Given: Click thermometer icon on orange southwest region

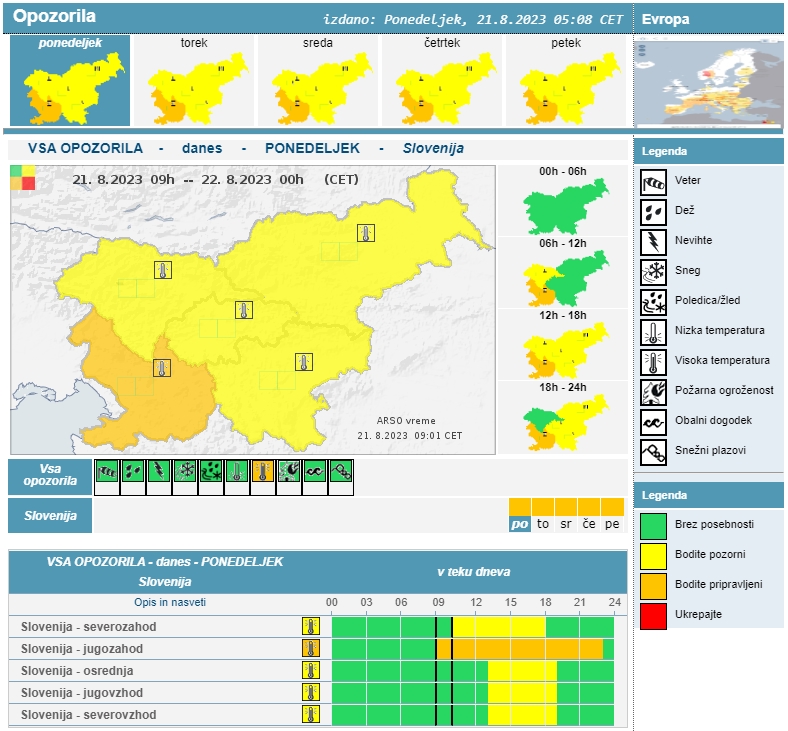Looking at the screenshot, I should 162,368.
